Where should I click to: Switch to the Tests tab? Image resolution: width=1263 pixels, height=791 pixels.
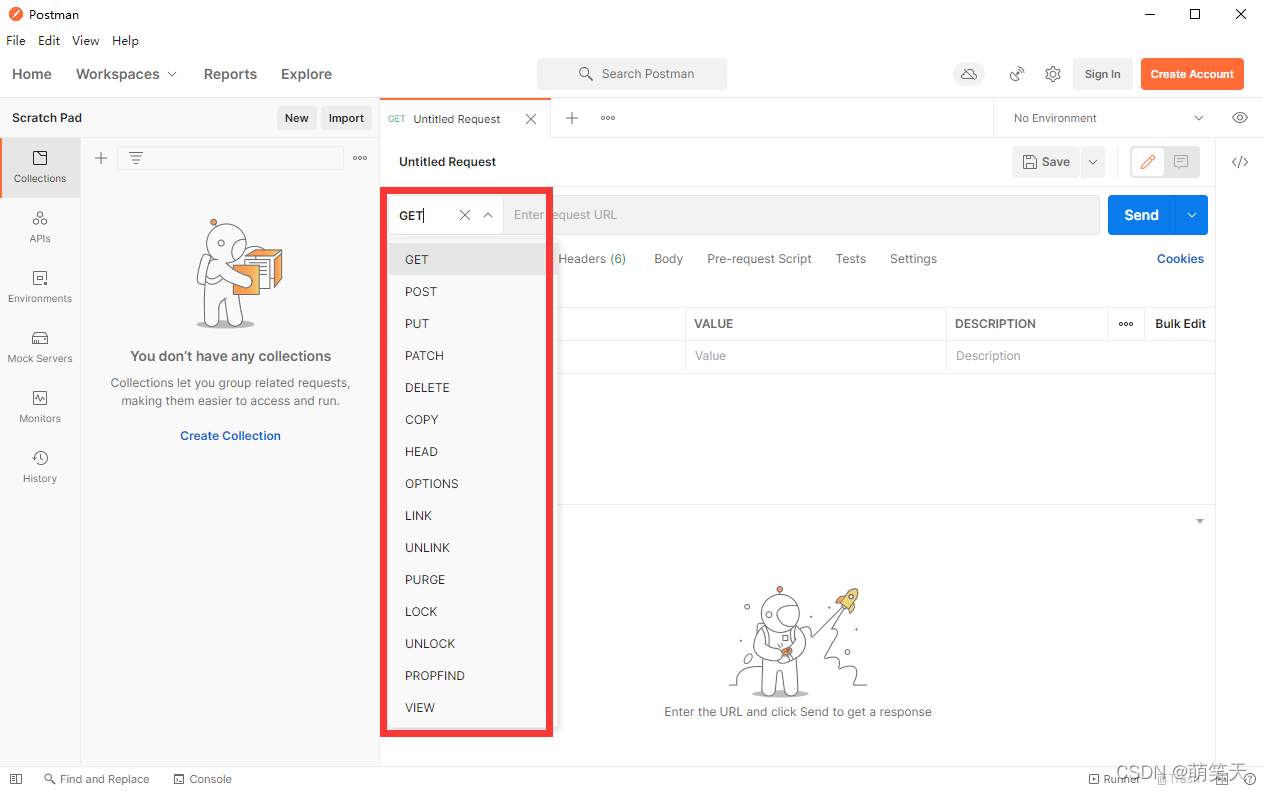851,259
